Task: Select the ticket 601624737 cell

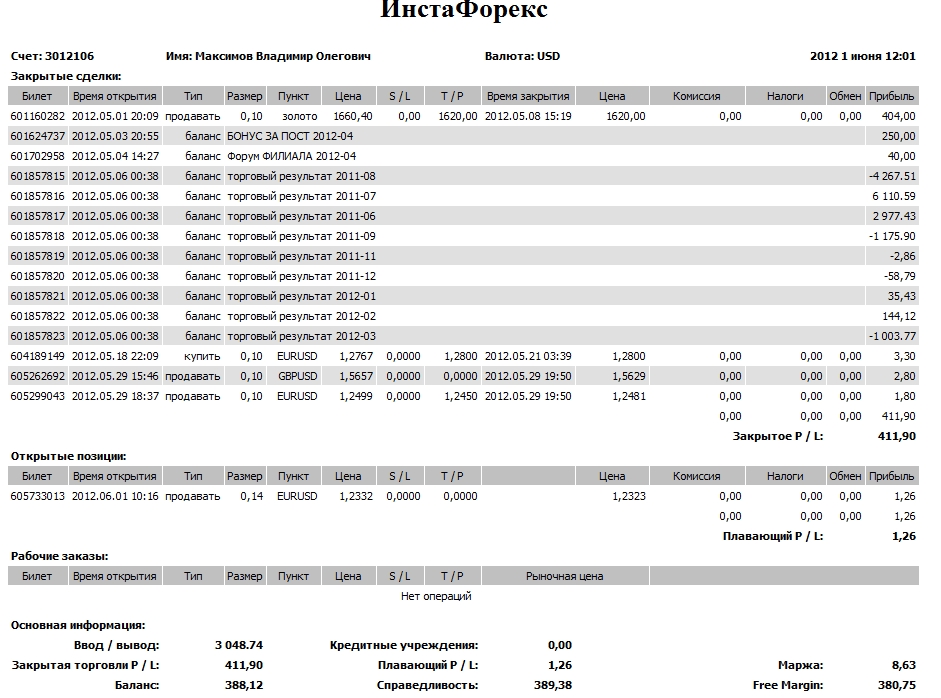Action: tap(38, 136)
